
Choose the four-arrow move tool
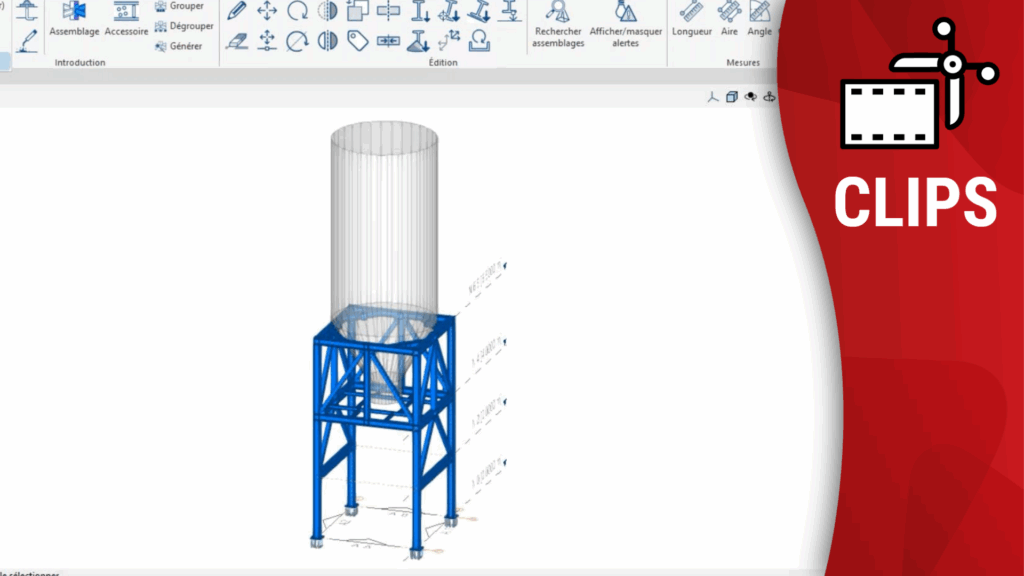[267, 11]
